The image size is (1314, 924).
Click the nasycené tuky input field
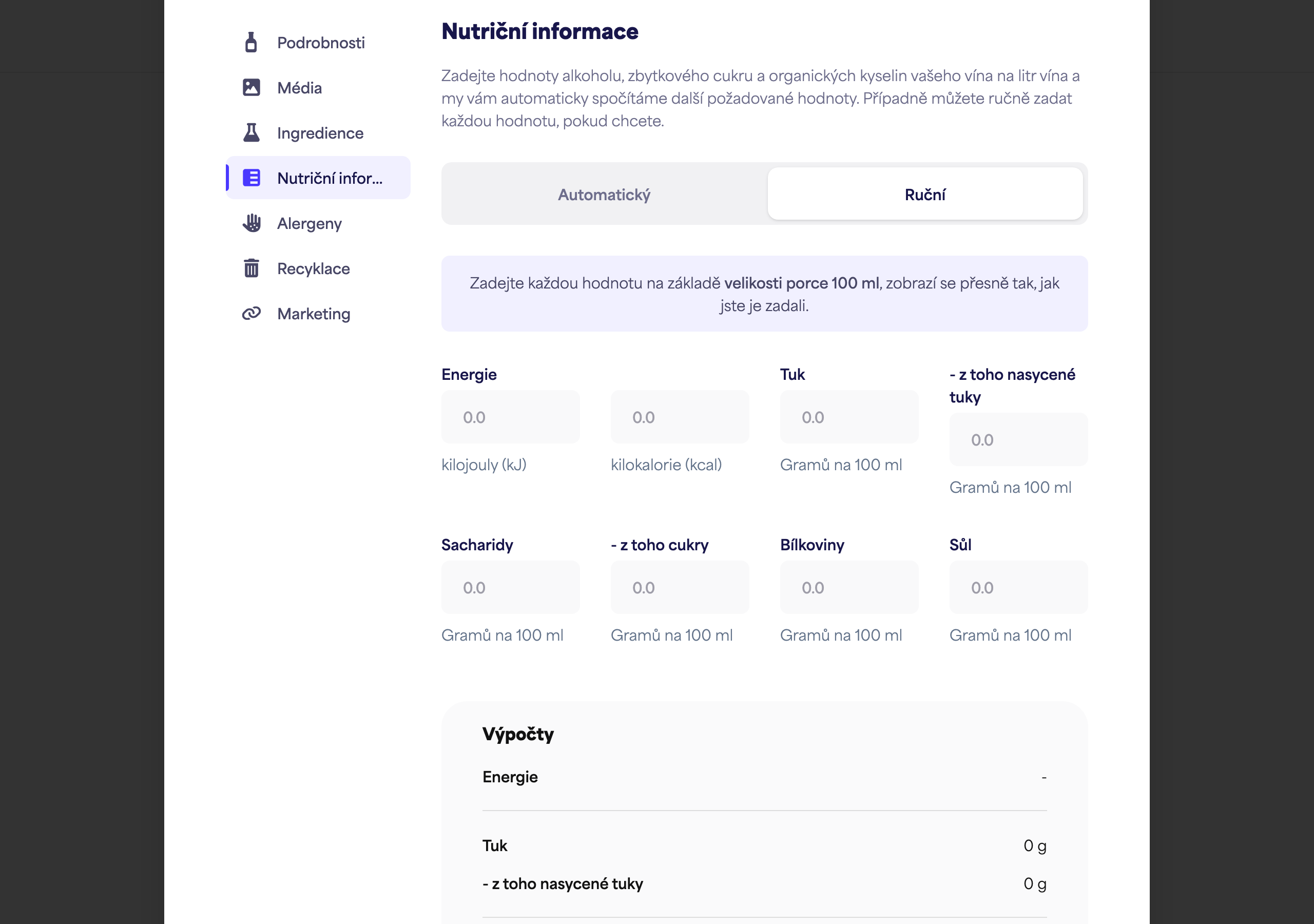[x=1019, y=440]
